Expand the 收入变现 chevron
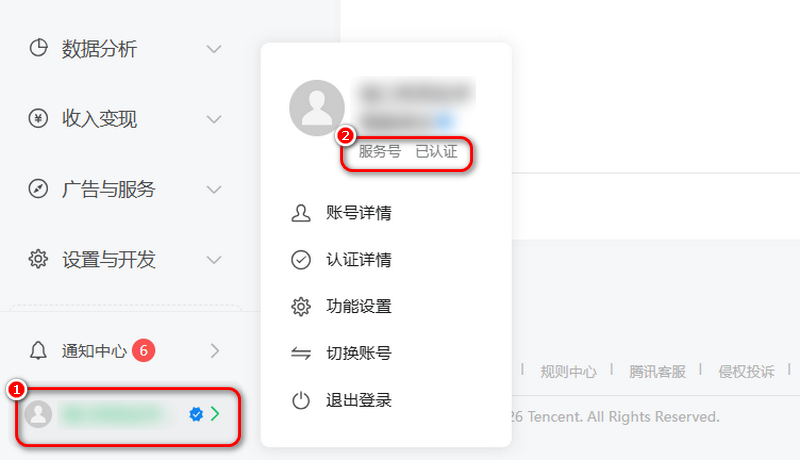 tap(214, 119)
